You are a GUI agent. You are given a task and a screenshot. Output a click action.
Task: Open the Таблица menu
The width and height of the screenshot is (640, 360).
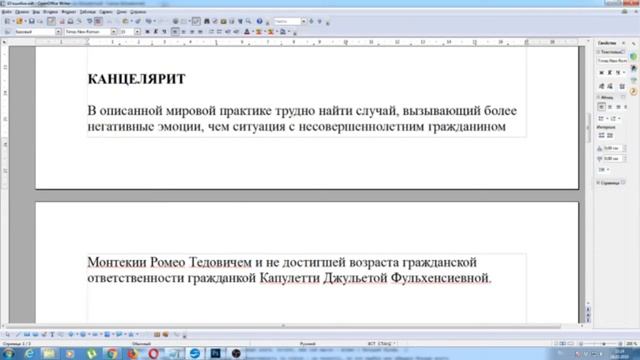point(87,12)
